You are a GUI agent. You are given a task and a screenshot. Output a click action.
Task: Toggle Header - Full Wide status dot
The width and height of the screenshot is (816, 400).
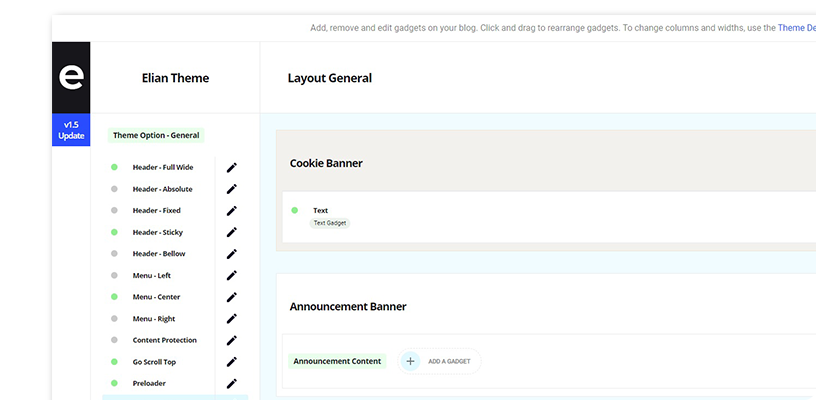click(114, 167)
